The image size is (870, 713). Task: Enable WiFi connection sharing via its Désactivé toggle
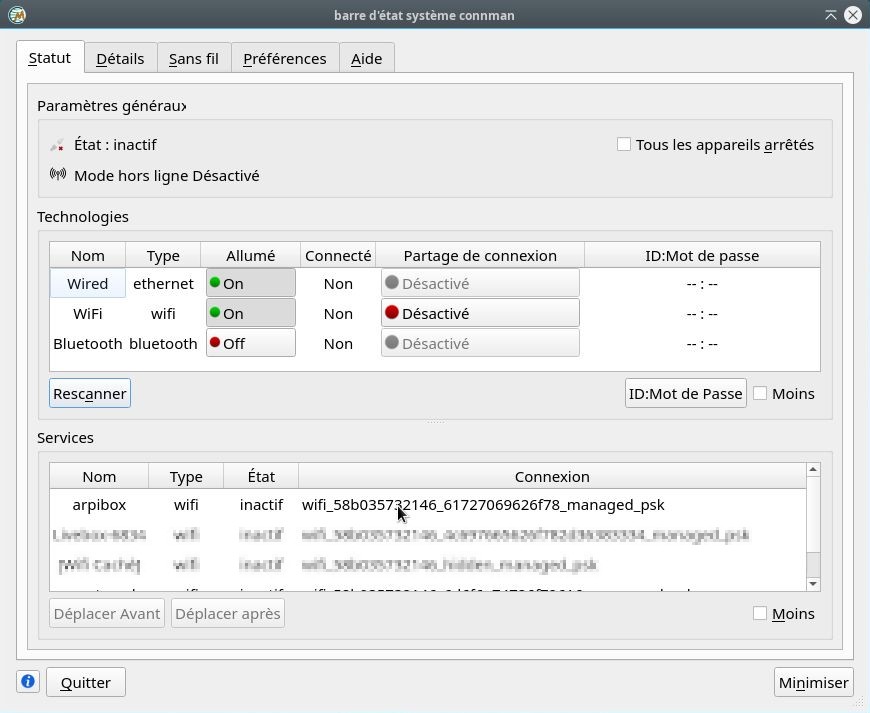click(480, 313)
